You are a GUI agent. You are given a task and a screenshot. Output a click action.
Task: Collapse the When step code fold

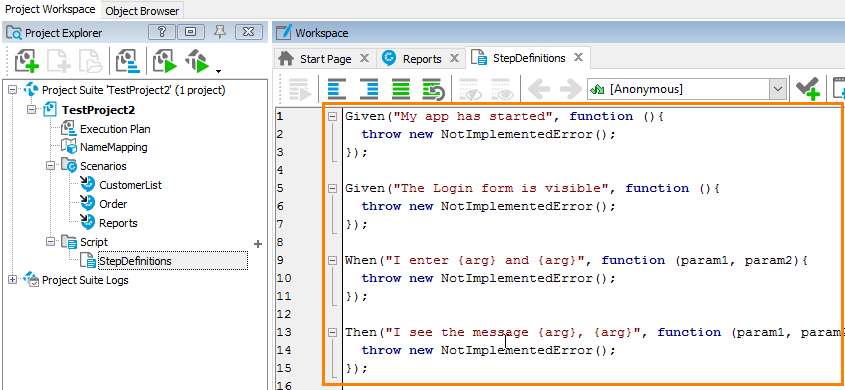pos(333,260)
